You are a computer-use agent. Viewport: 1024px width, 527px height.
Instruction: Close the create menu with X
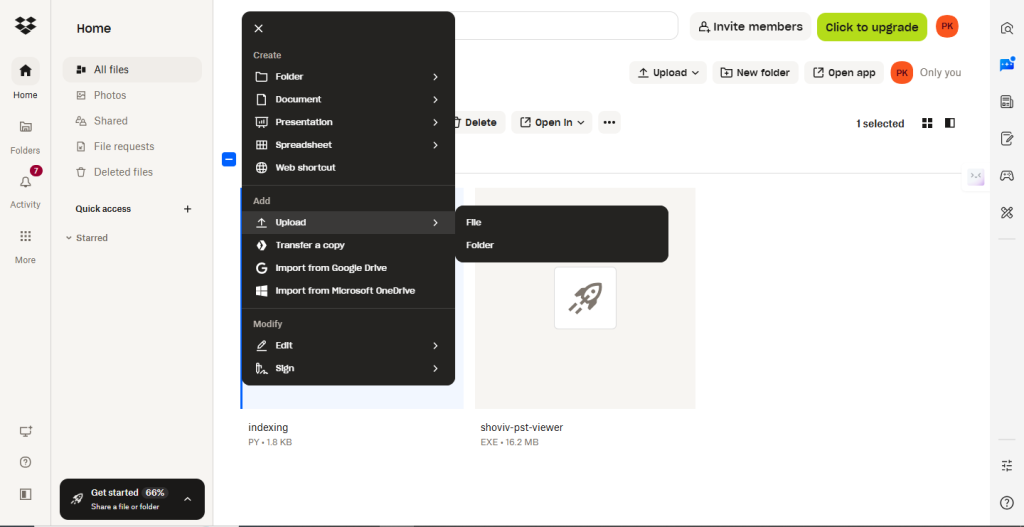click(x=259, y=28)
